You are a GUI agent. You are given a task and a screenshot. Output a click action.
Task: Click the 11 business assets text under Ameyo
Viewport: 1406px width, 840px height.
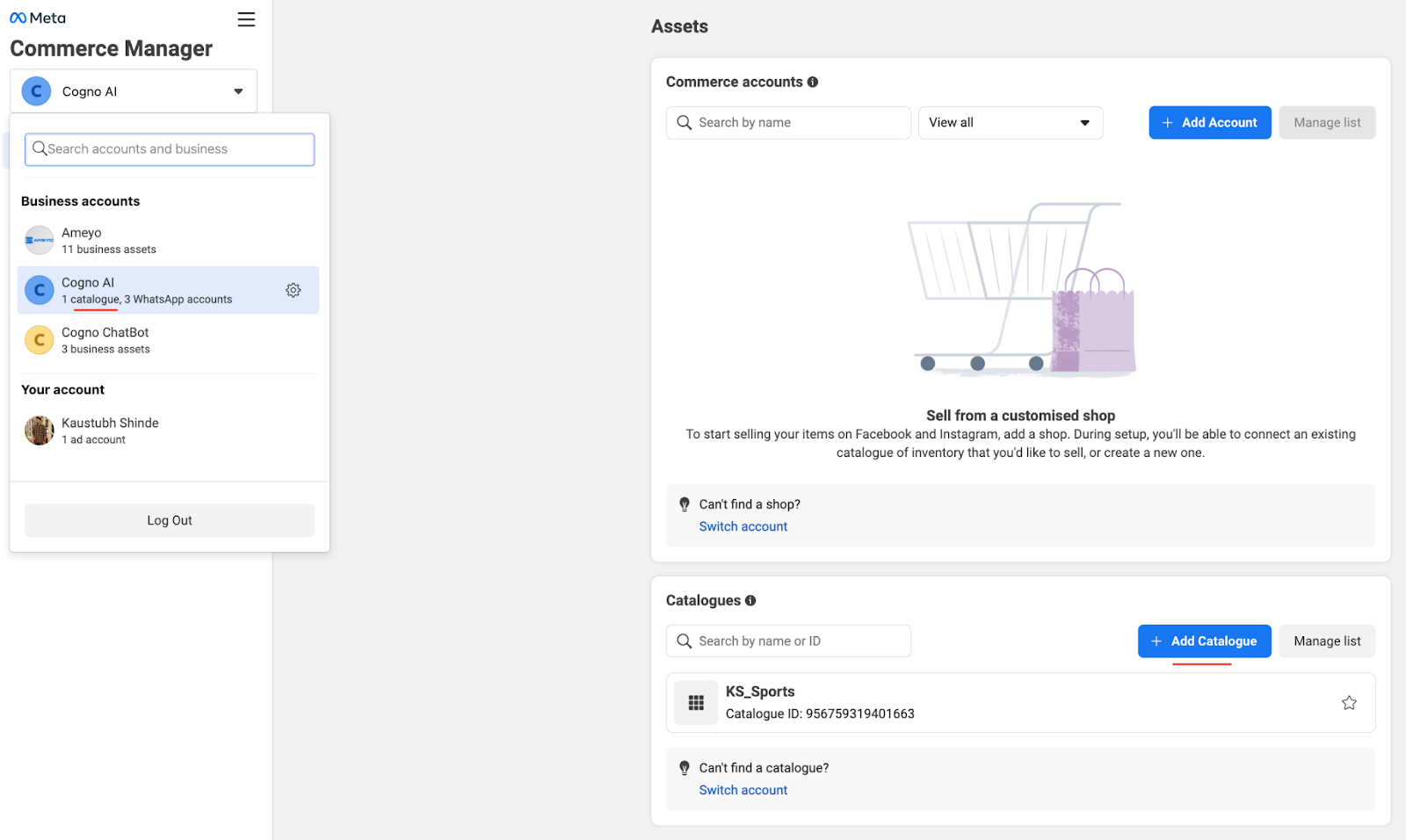[109, 250]
